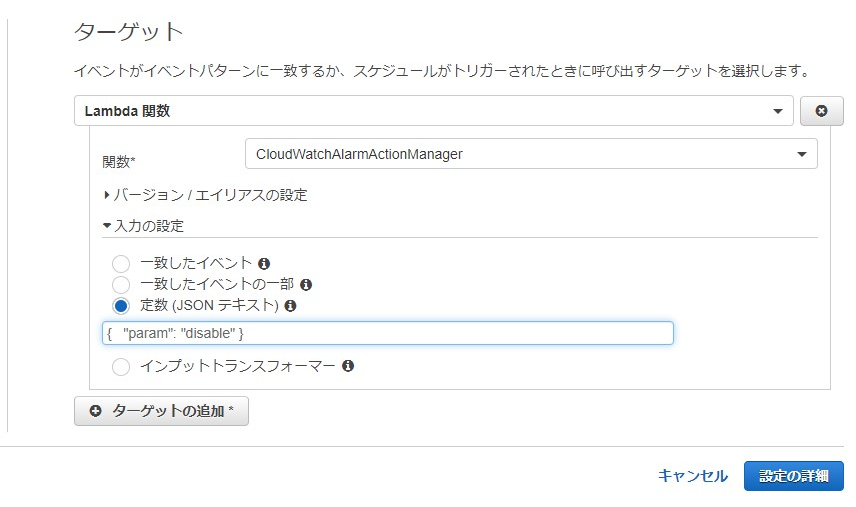856x507 pixels.
Task: Choose the インプットトランスフォーマー radio option
Action: [121, 367]
